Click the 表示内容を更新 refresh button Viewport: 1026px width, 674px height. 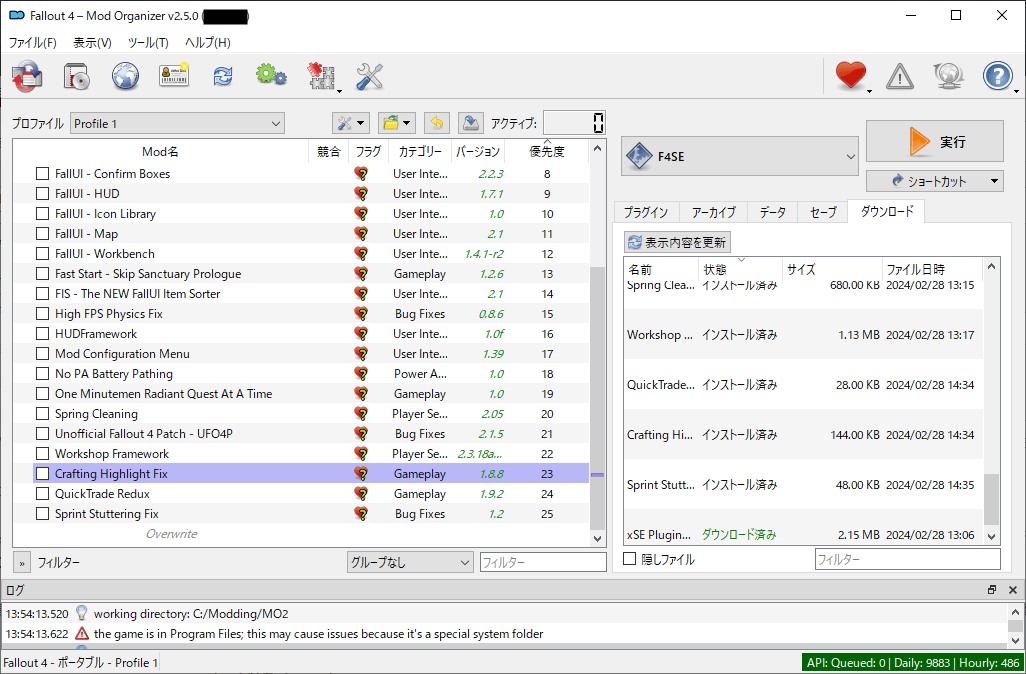click(677, 242)
